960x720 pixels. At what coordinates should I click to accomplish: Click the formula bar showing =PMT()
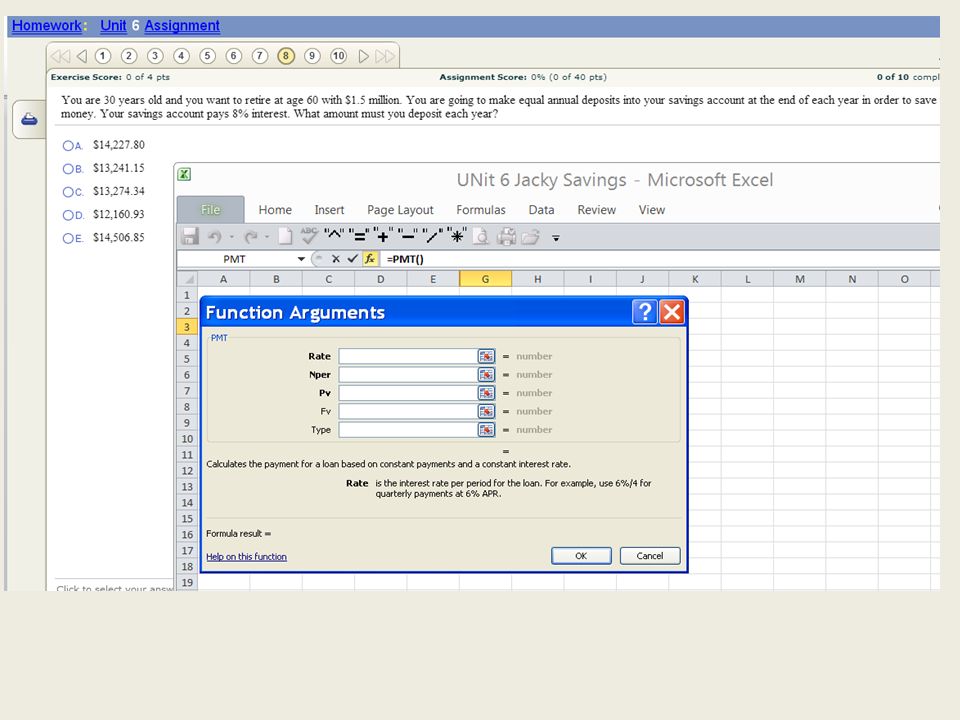pos(660,259)
